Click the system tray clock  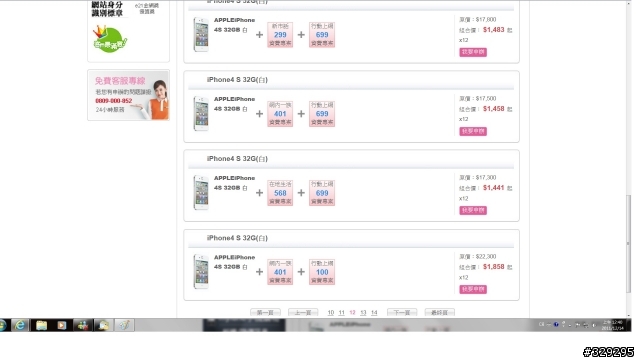pos(614,325)
